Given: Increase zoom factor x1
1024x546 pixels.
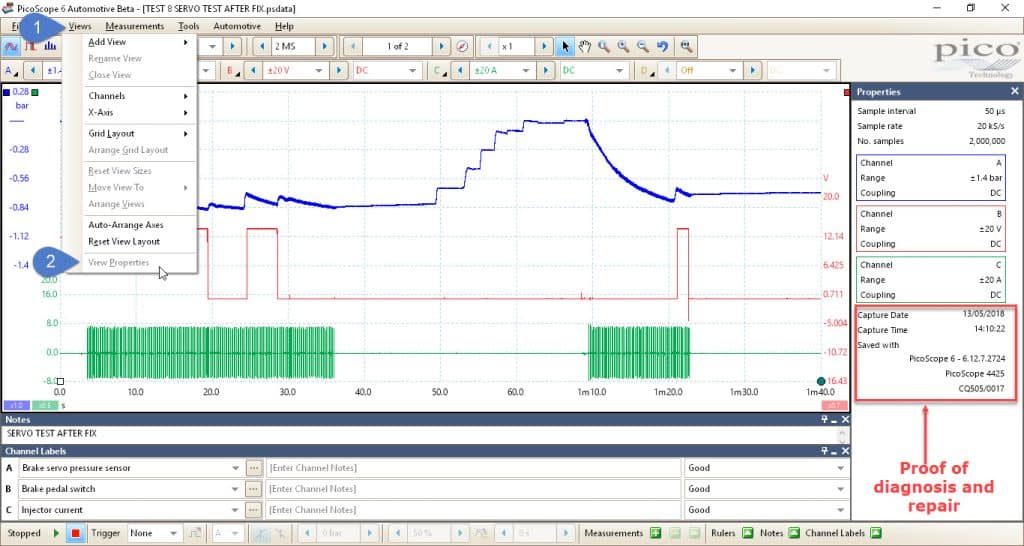Looking at the screenshot, I should coord(544,46).
